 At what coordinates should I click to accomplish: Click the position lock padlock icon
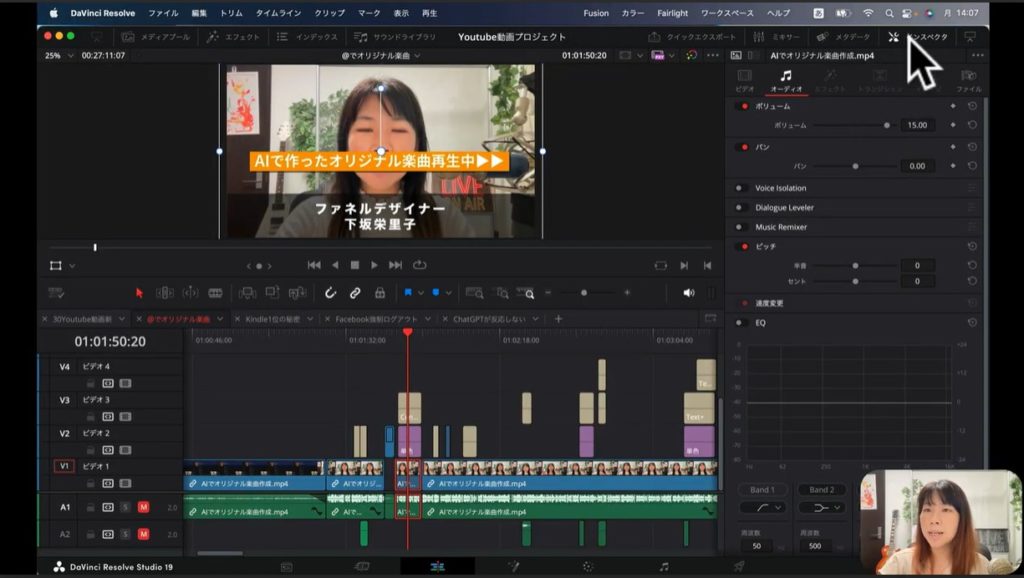(x=380, y=293)
